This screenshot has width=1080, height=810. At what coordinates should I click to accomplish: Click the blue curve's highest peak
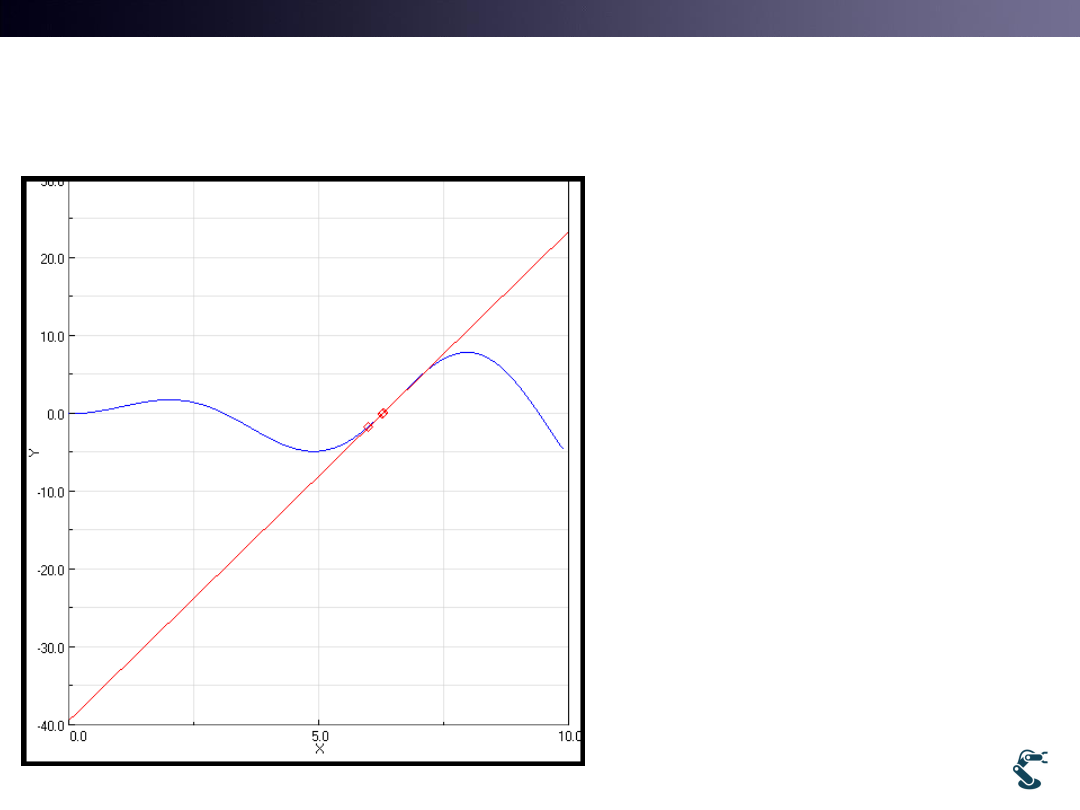[x=467, y=352]
